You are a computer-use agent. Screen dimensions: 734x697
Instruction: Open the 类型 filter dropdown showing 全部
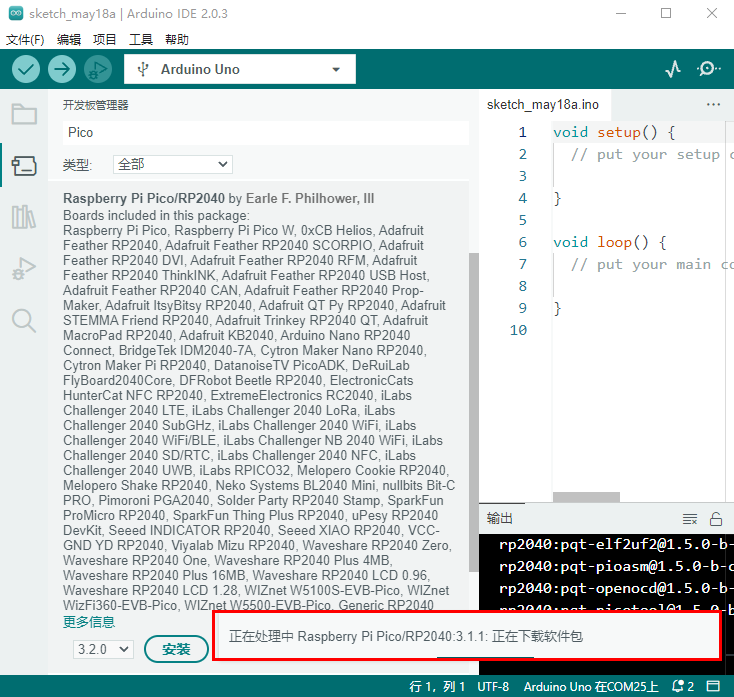coord(173,164)
